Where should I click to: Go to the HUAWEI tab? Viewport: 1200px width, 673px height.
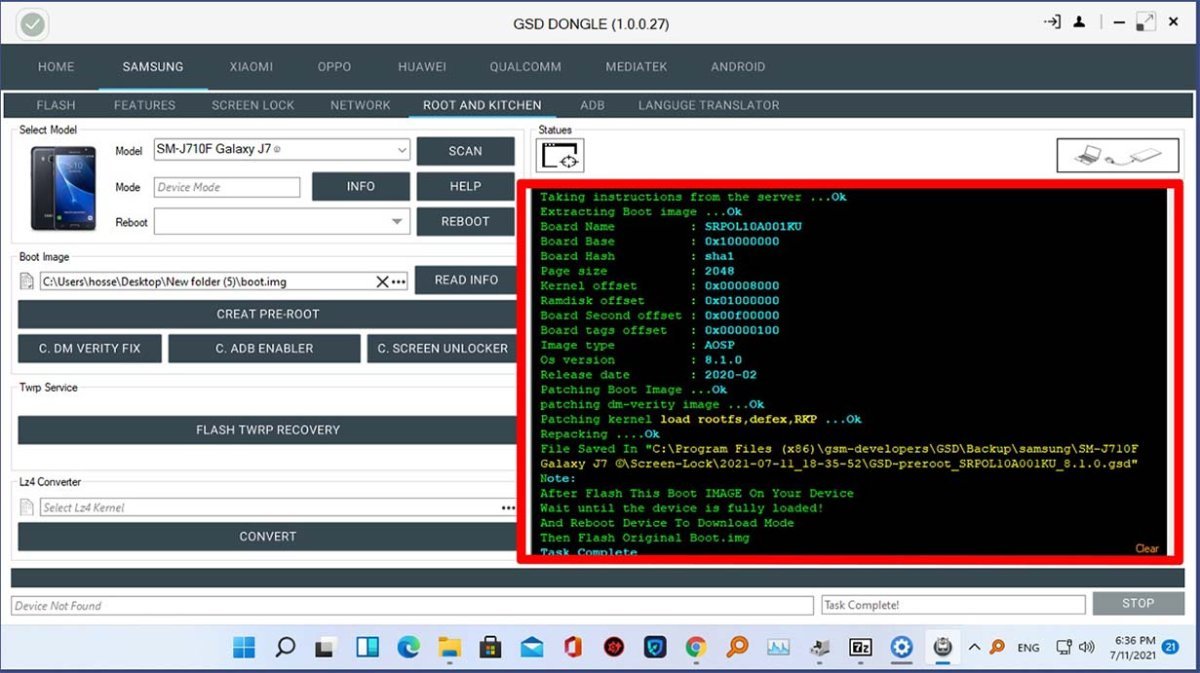tap(422, 67)
